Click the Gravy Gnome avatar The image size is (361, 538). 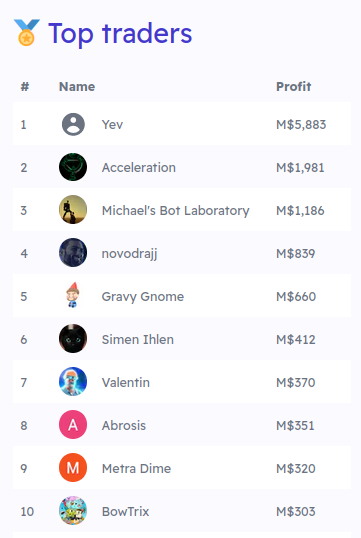(x=73, y=296)
